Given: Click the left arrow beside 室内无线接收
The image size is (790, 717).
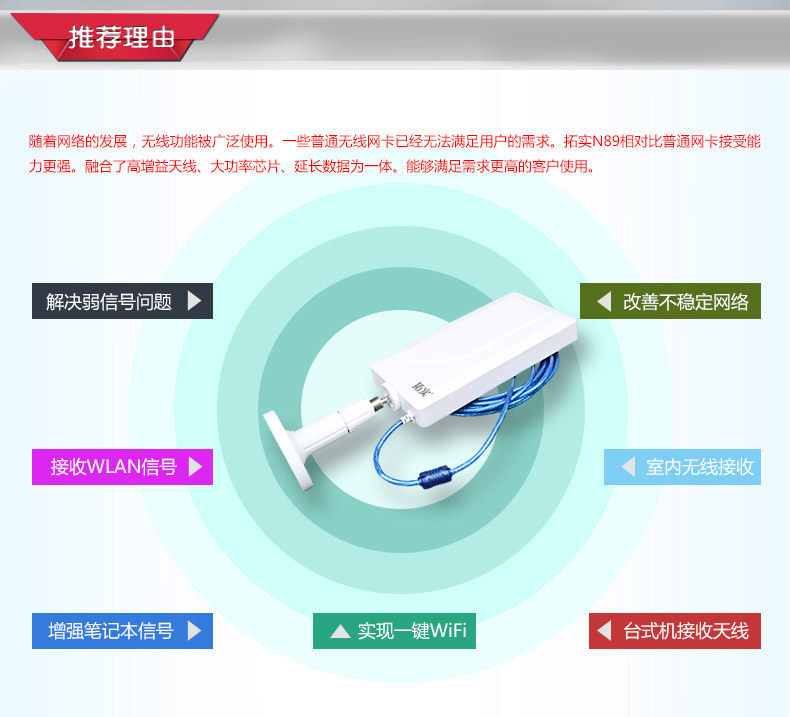Looking at the screenshot, I should [x=628, y=467].
